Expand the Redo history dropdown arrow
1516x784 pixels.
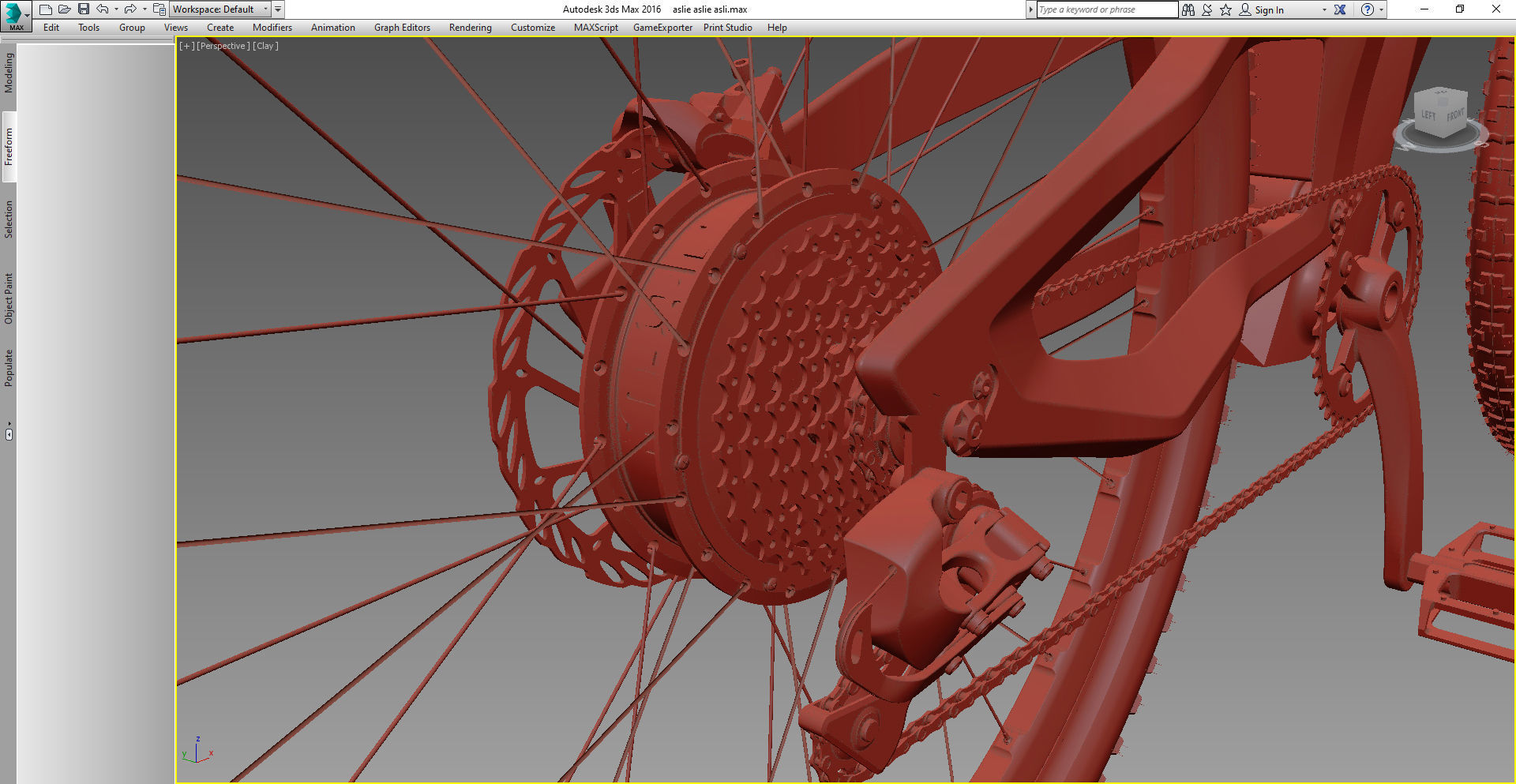144,9
